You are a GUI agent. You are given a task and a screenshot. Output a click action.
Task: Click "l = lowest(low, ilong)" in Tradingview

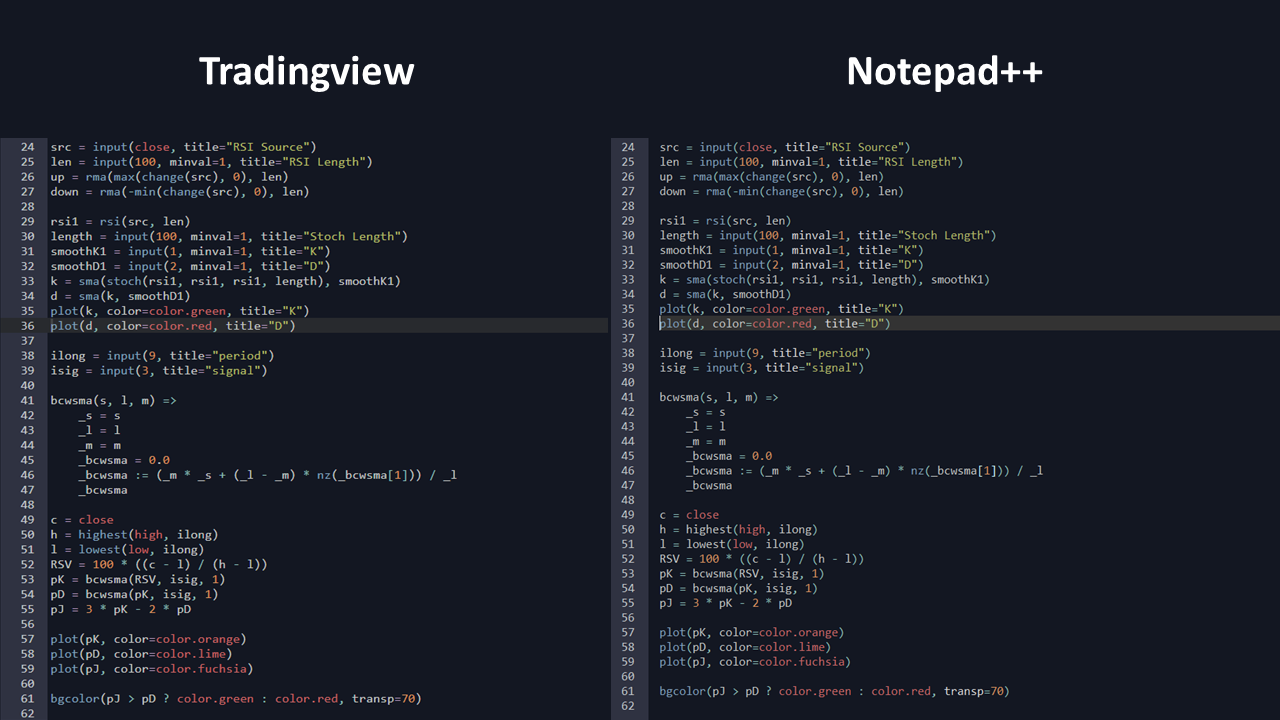128,549
